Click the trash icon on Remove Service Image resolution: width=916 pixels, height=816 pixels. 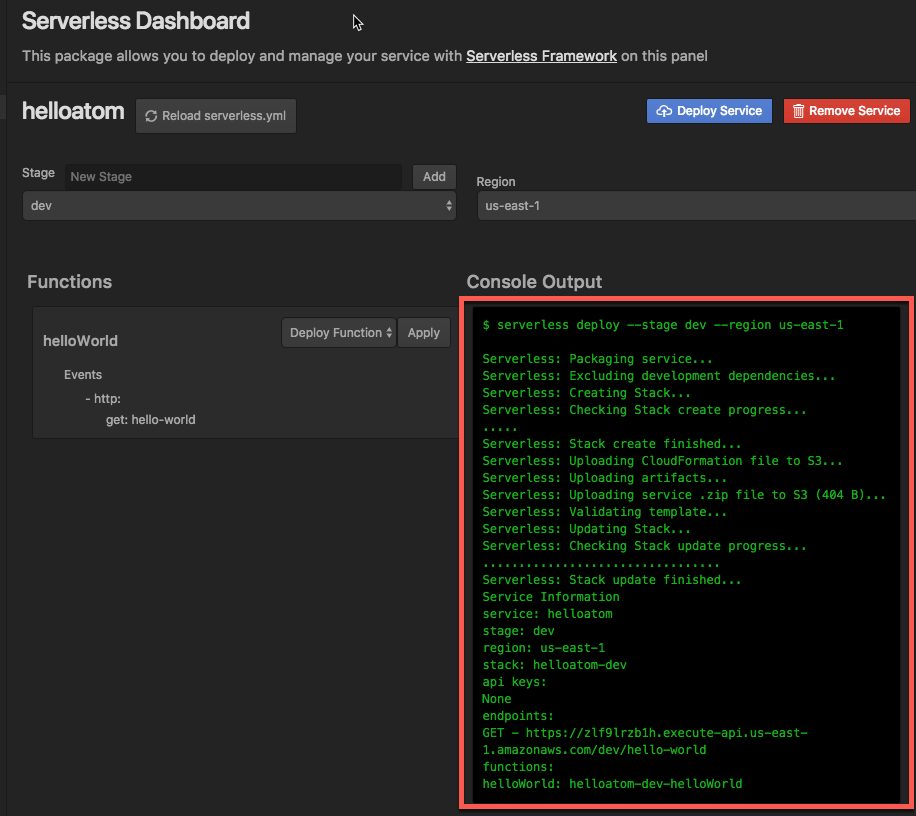(799, 111)
